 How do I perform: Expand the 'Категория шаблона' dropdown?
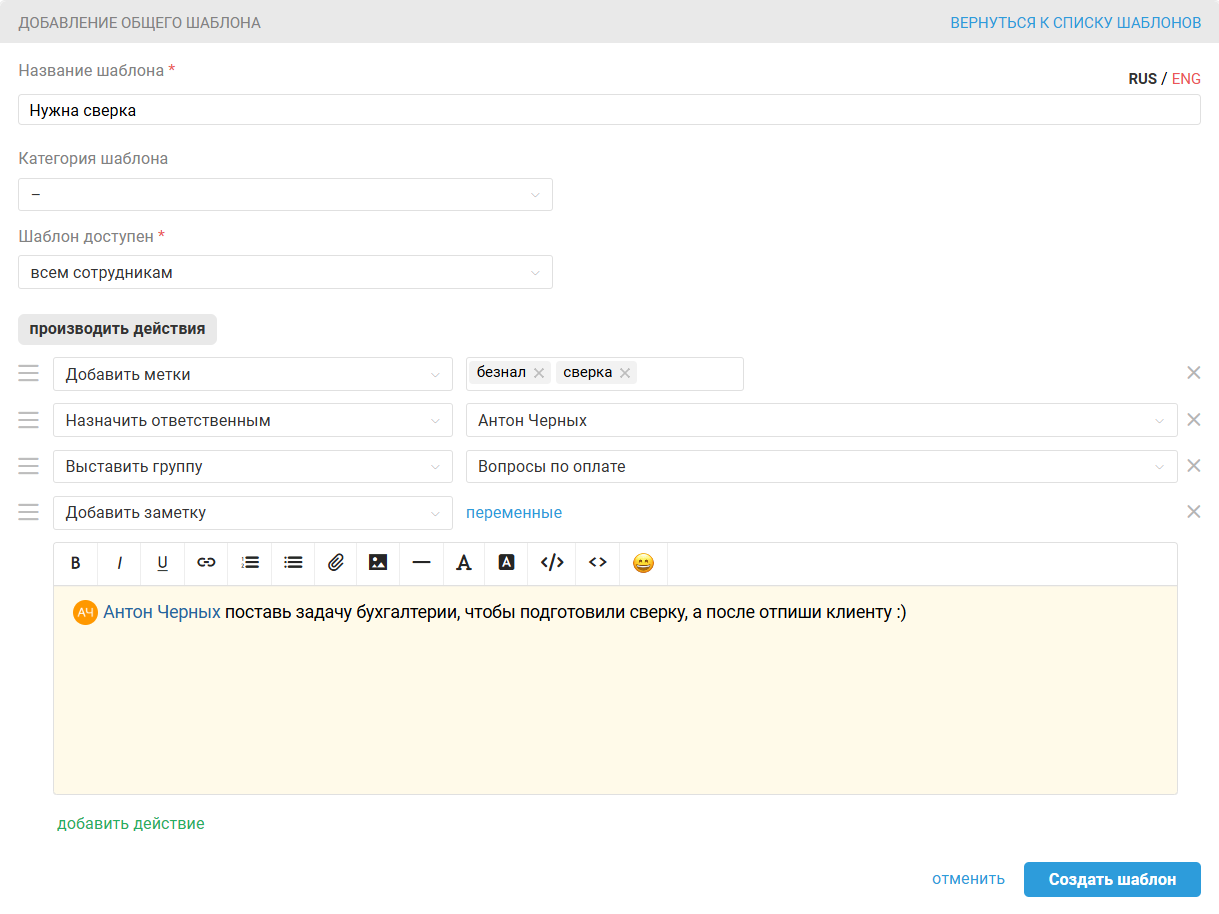coord(285,195)
